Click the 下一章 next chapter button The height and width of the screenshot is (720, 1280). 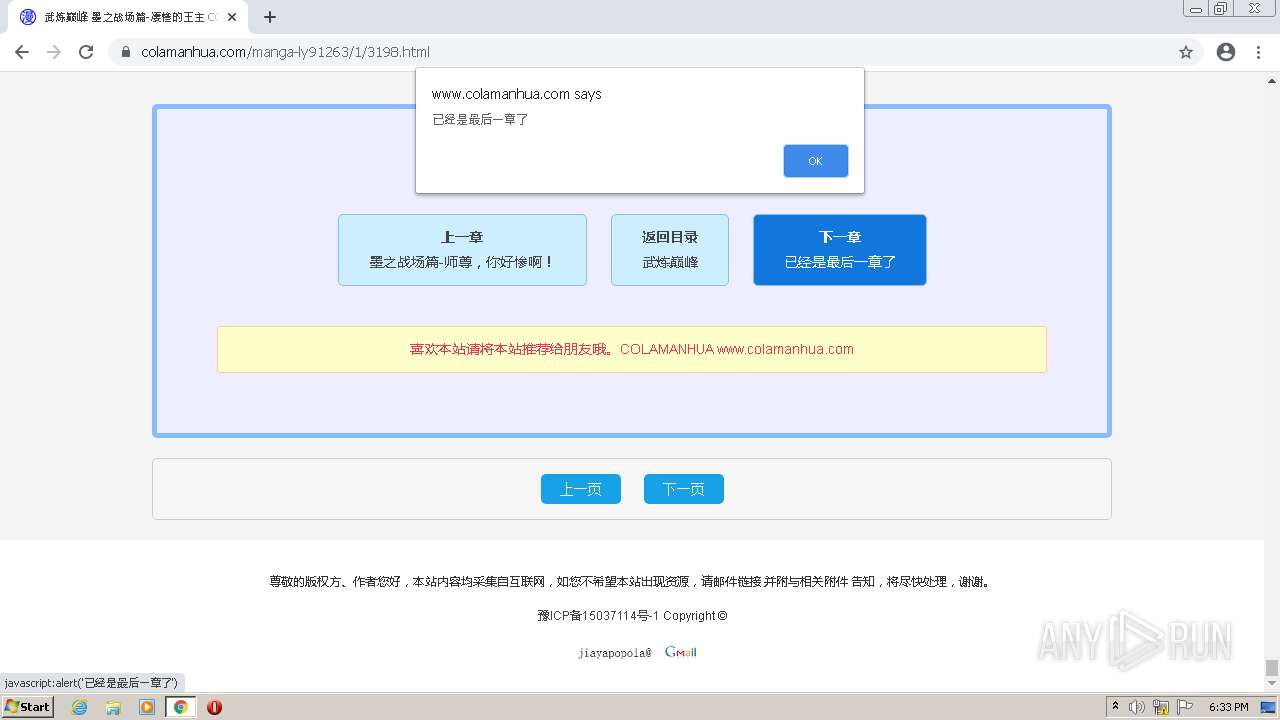(840, 250)
